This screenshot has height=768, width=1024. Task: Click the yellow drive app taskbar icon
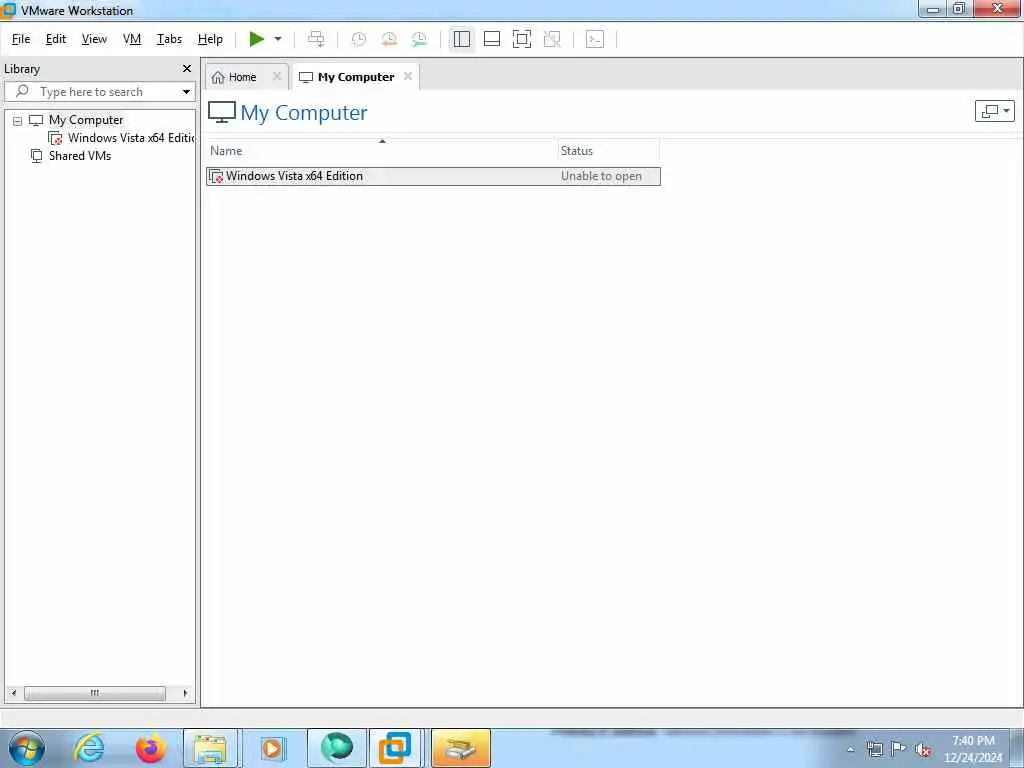click(x=460, y=748)
